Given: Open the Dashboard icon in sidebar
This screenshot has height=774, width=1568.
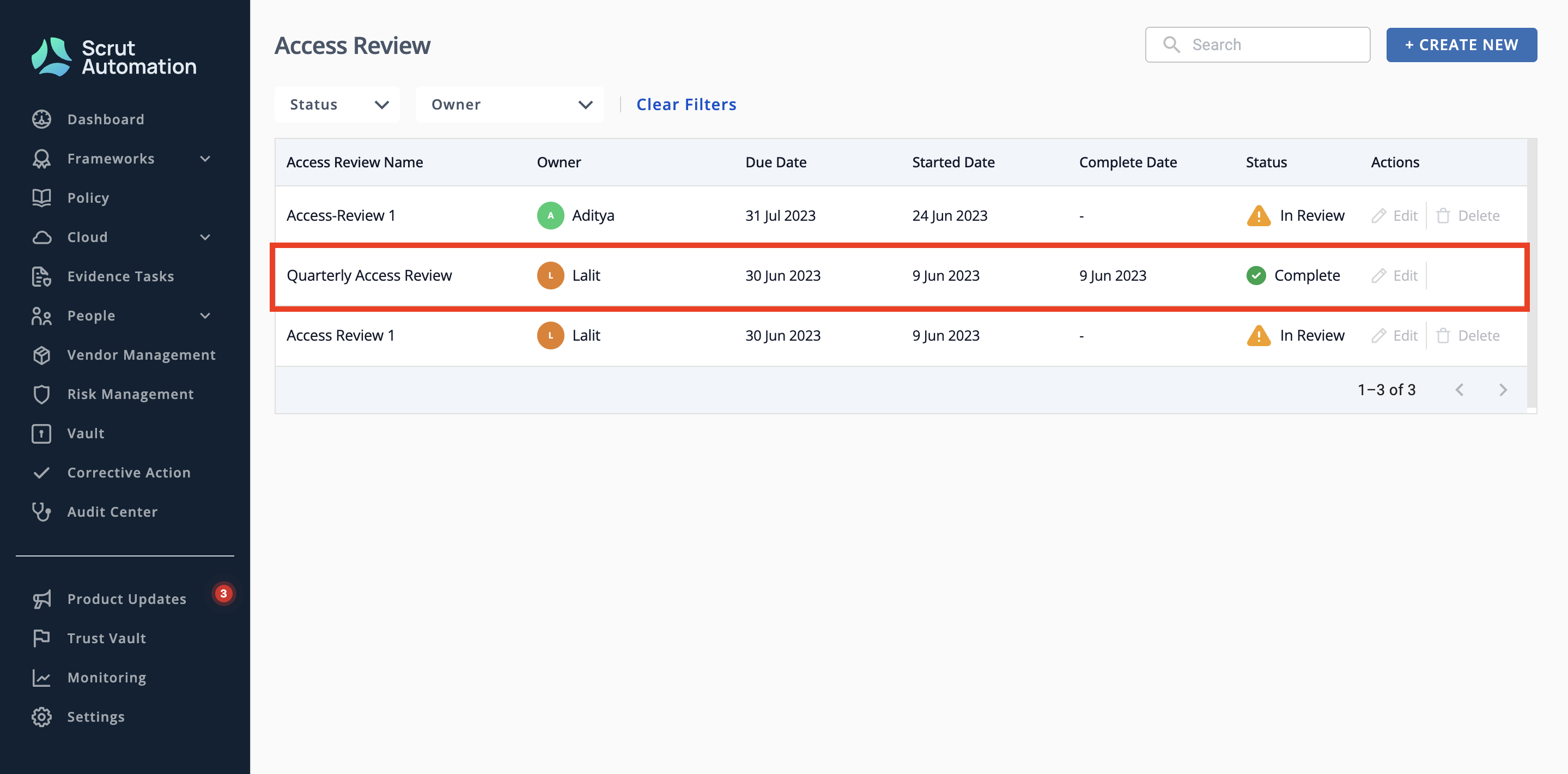Looking at the screenshot, I should [x=41, y=119].
